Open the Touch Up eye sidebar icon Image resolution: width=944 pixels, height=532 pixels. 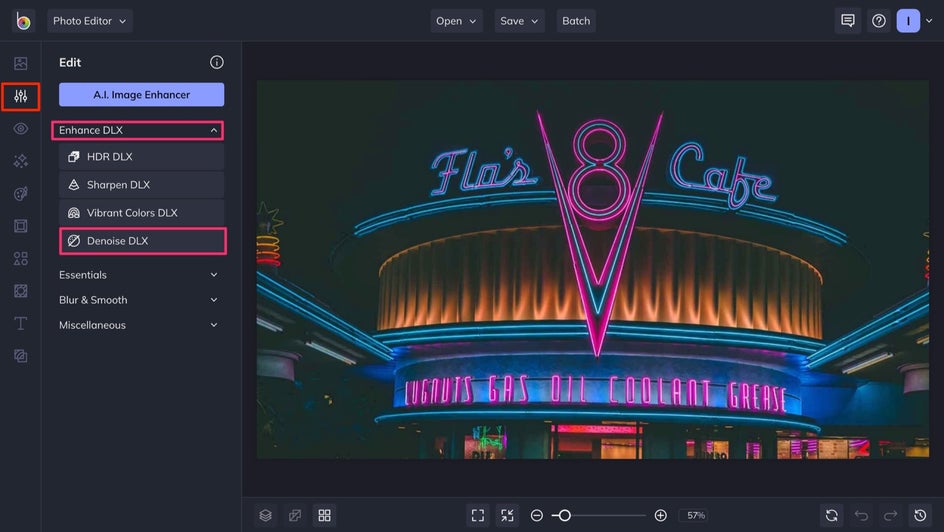click(20, 129)
